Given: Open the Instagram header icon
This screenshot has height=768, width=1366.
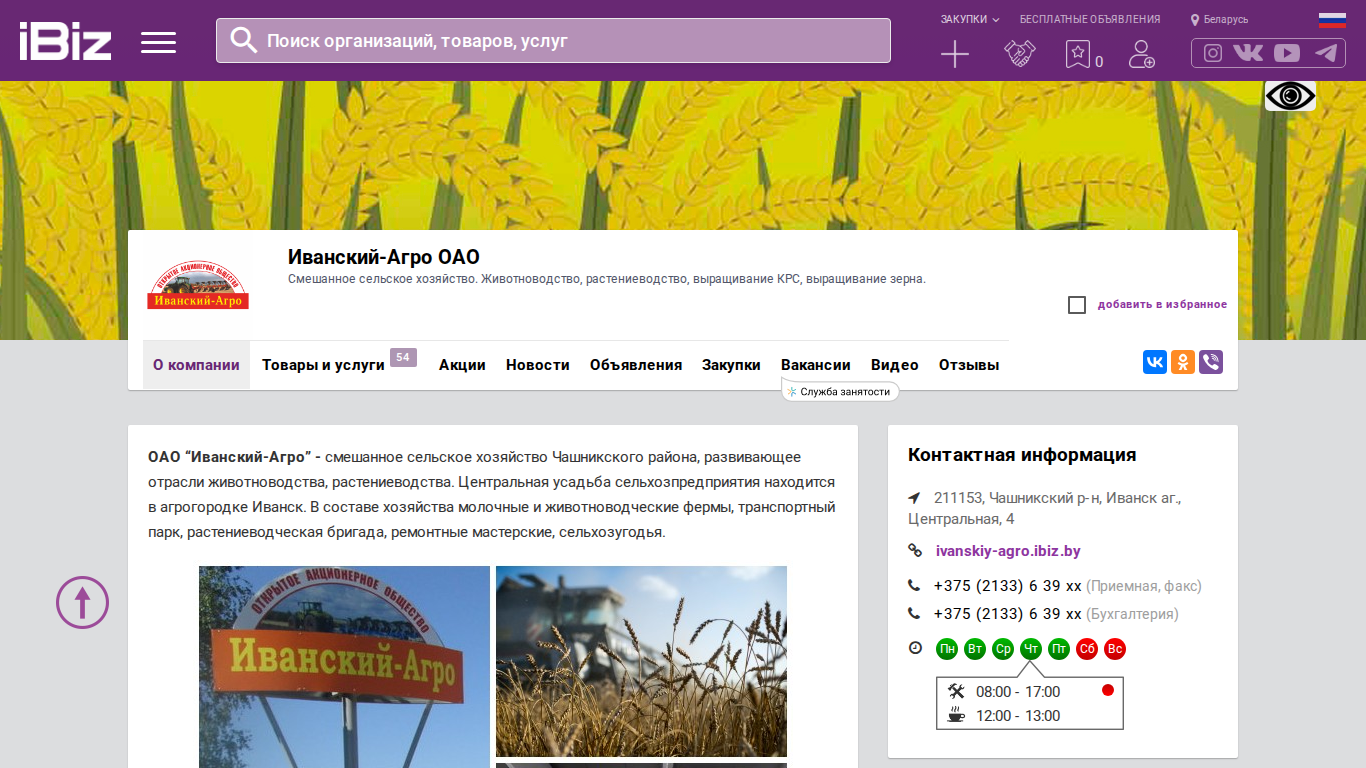Looking at the screenshot, I should pos(1213,53).
